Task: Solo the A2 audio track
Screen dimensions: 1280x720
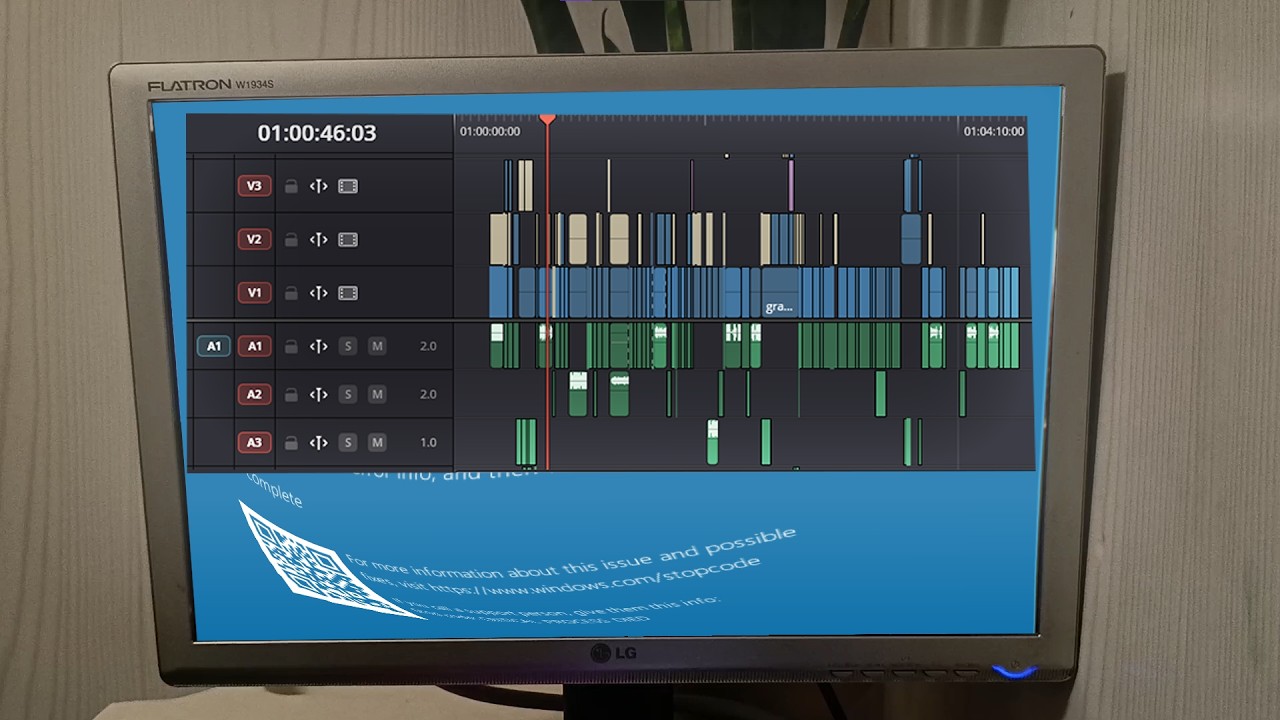Action: (348, 394)
